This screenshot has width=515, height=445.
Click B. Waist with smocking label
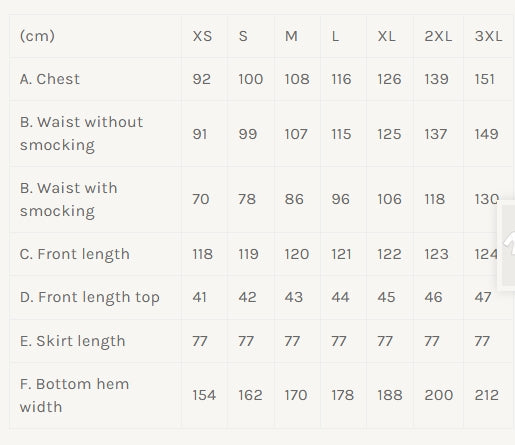point(68,199)
